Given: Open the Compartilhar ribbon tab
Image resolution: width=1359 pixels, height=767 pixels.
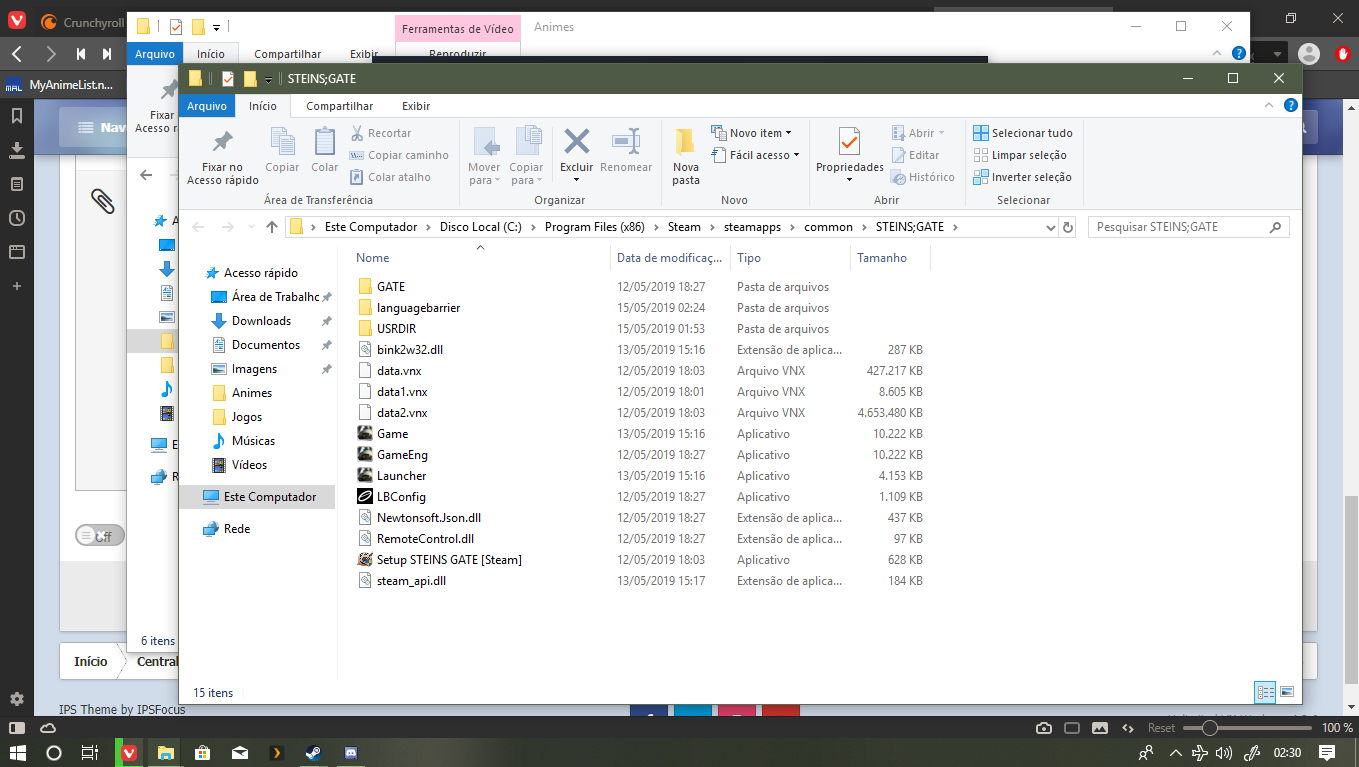Looking at the screenshot, I should click(340, 106).
